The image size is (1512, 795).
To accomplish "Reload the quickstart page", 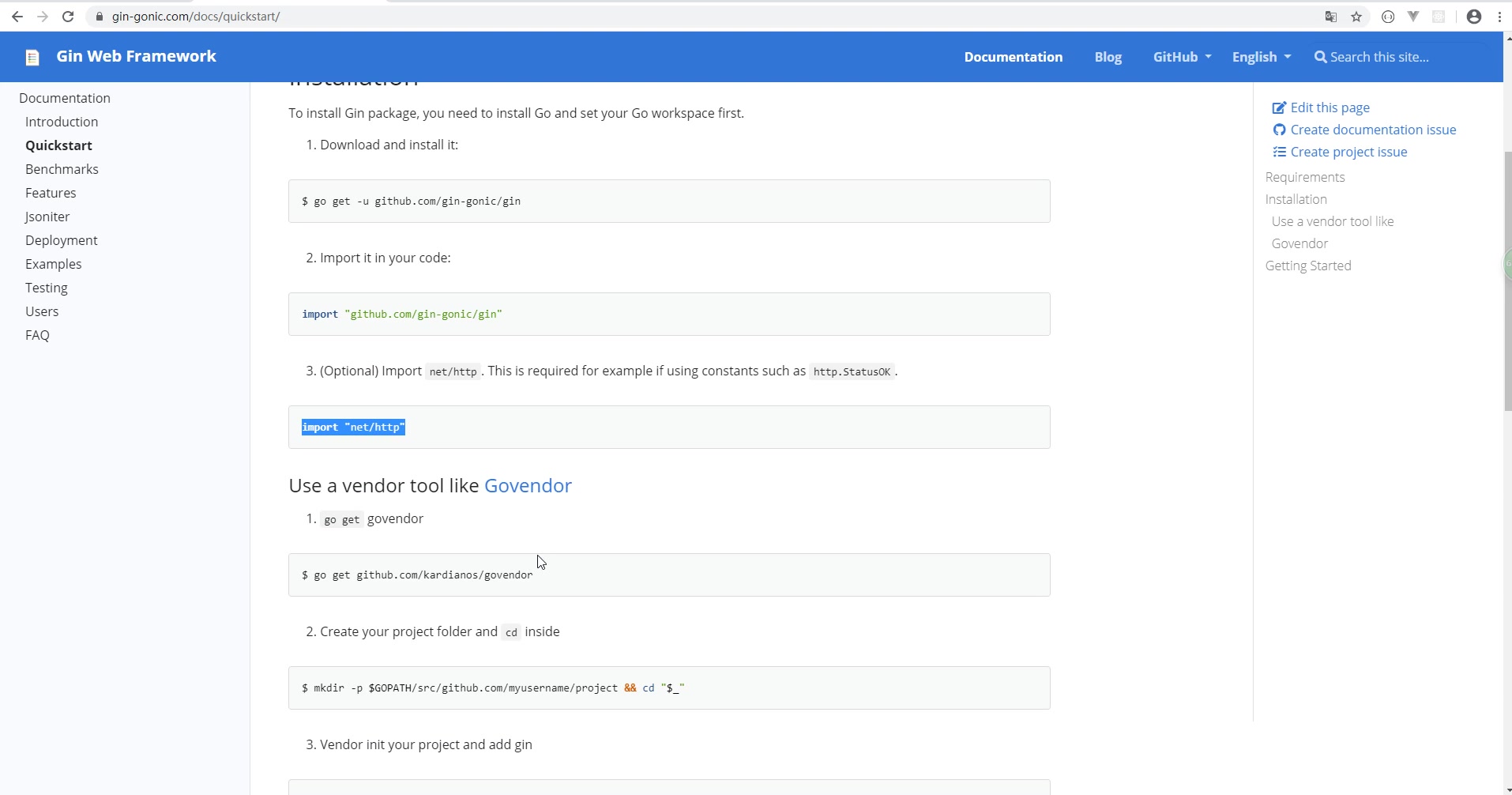I will (x=68, y=17).
